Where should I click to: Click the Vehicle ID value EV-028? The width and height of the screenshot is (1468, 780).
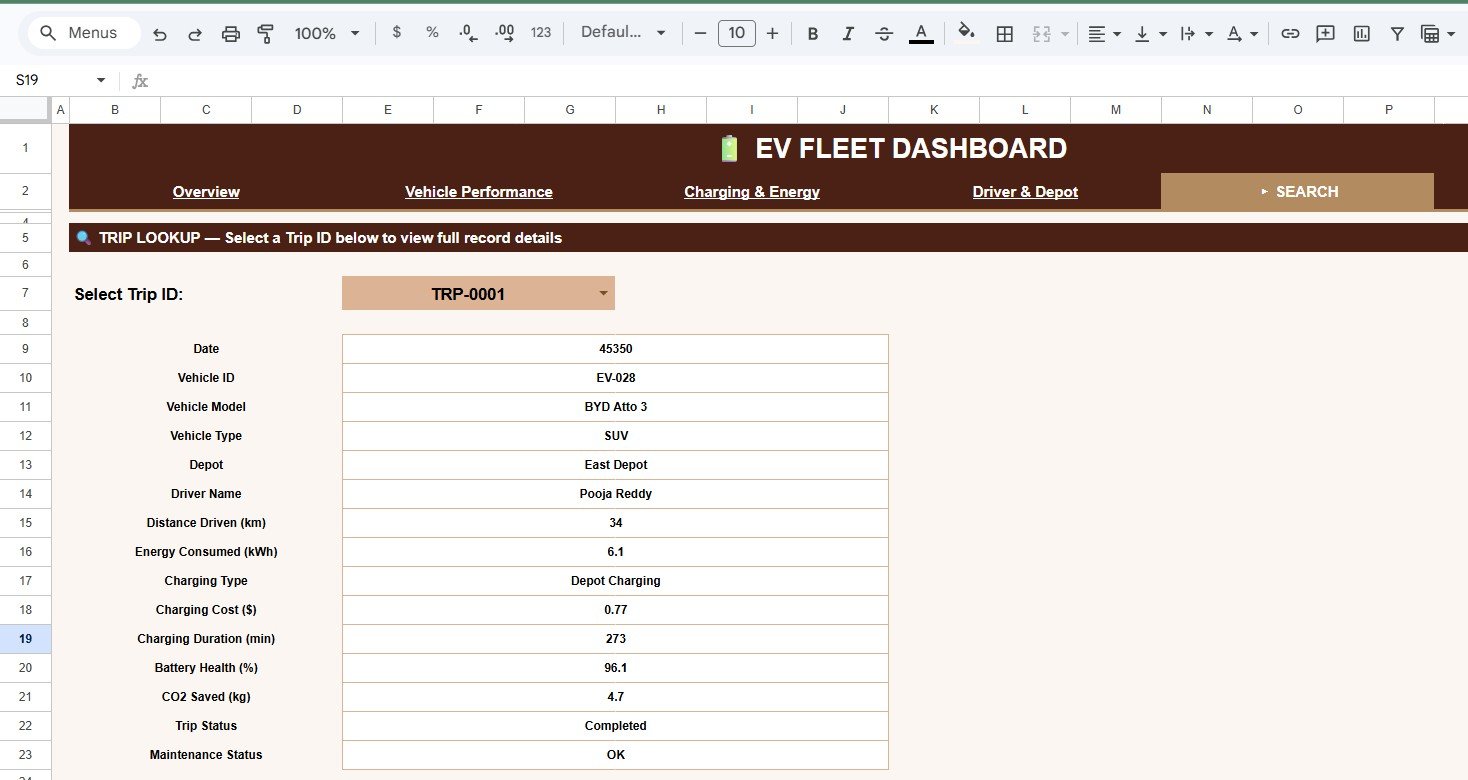click(615, 378)
